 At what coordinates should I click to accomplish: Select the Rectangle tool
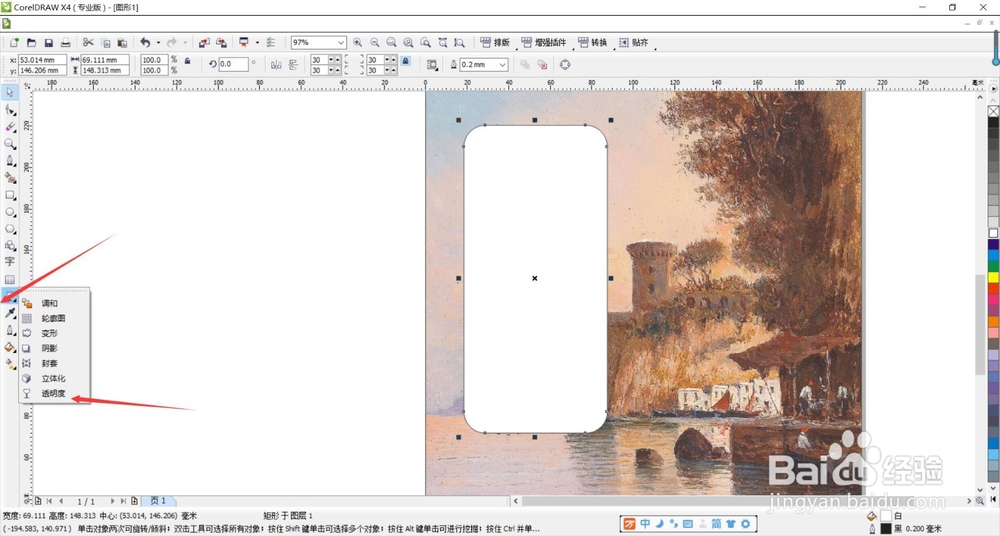10,195
